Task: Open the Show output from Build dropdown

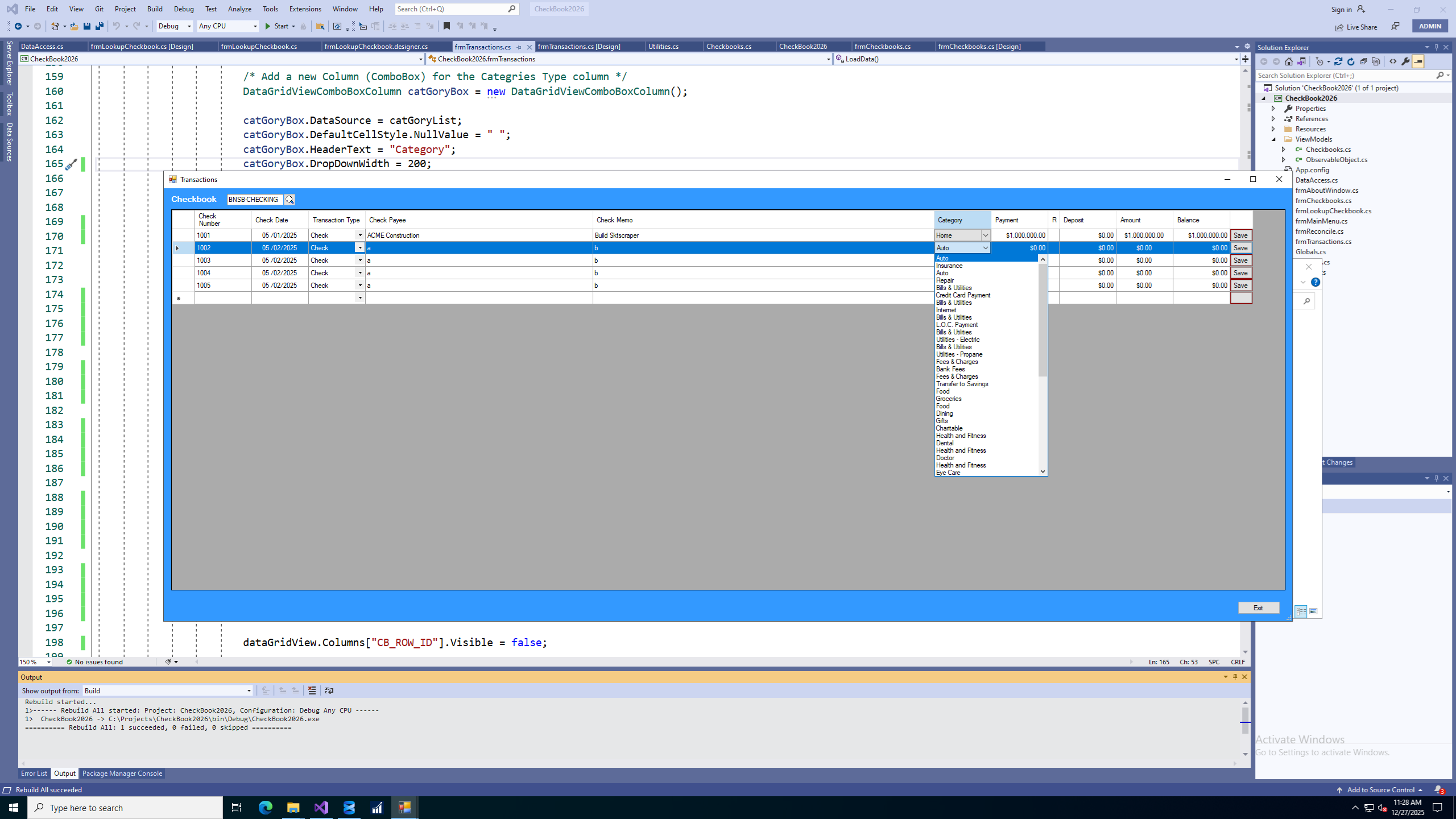Action: [x=249, y=690]
